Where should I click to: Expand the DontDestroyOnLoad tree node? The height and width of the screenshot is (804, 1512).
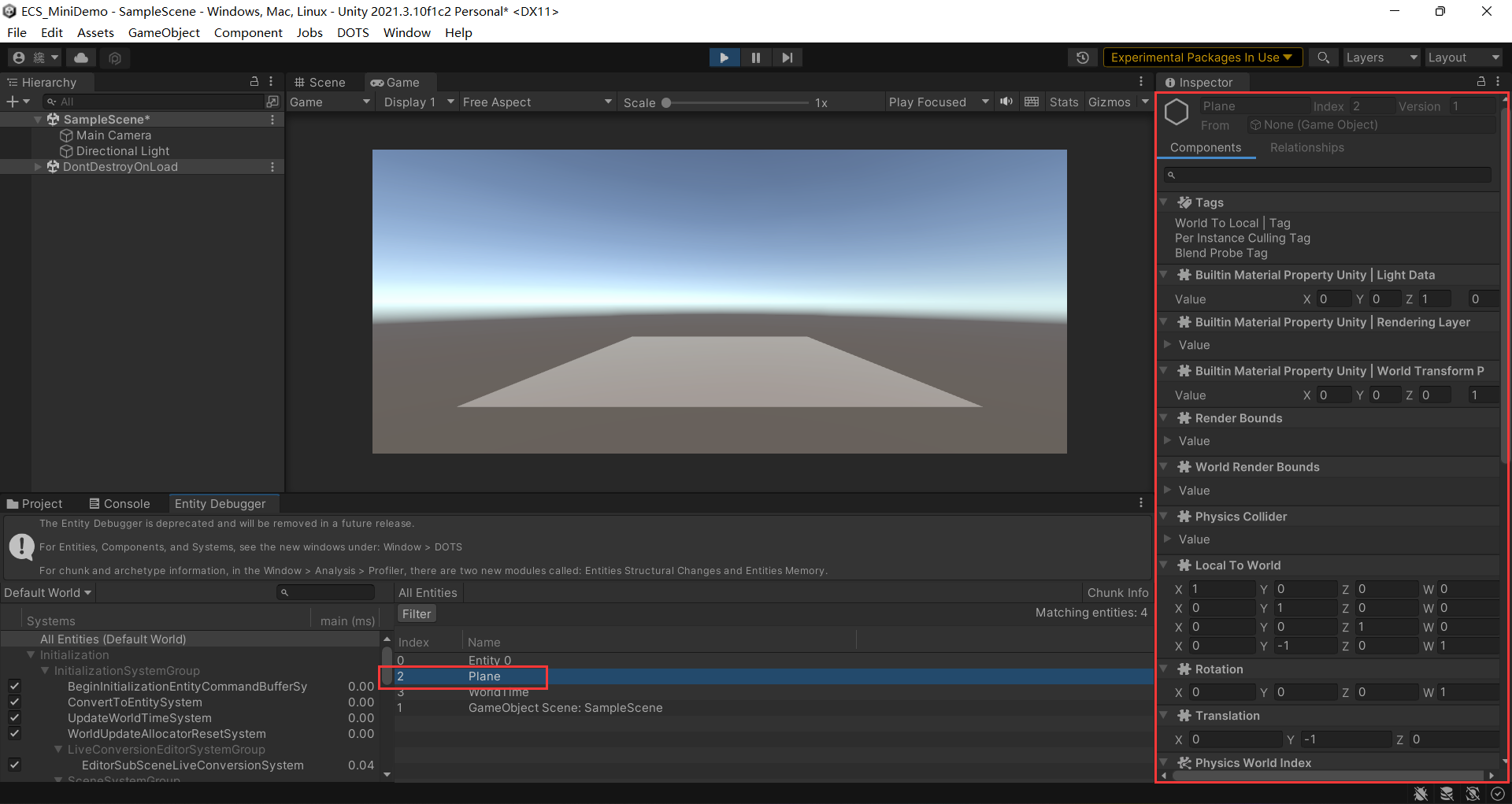tap(38, 167)
